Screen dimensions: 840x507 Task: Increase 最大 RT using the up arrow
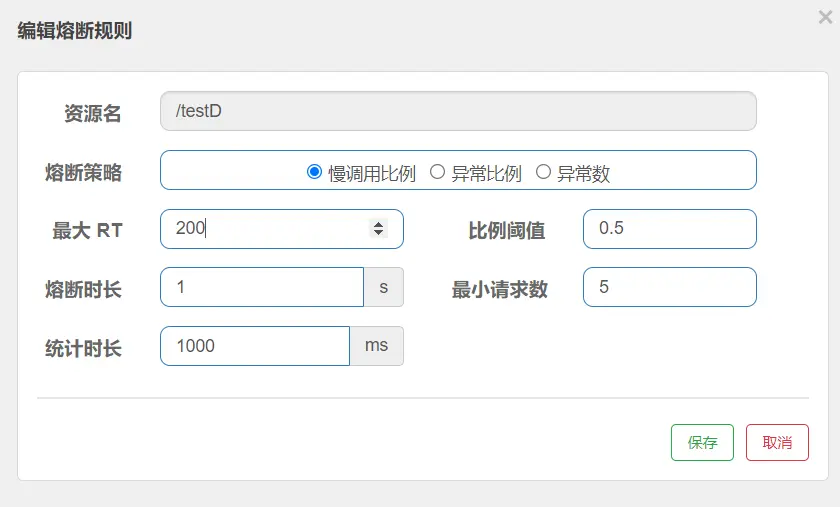[x=378, y=224]
